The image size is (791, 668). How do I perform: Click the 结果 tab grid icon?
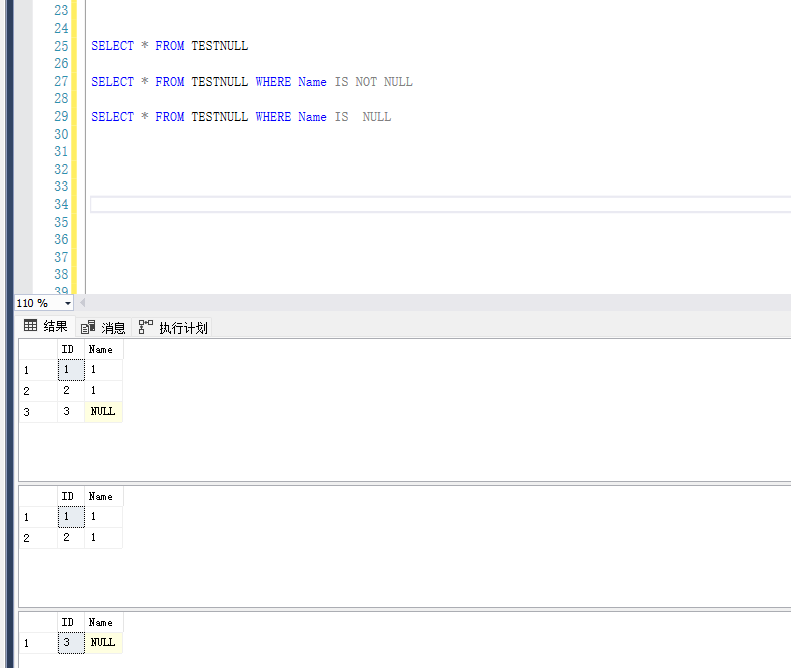31,326
